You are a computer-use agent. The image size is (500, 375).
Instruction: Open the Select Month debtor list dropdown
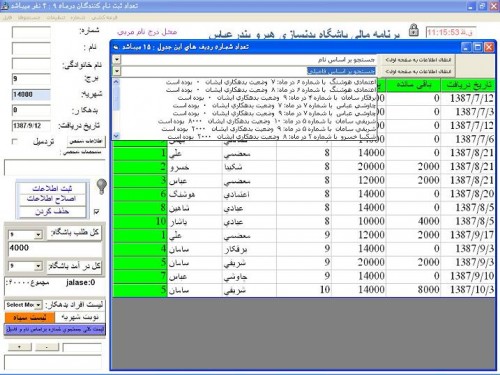coord(38,305)
